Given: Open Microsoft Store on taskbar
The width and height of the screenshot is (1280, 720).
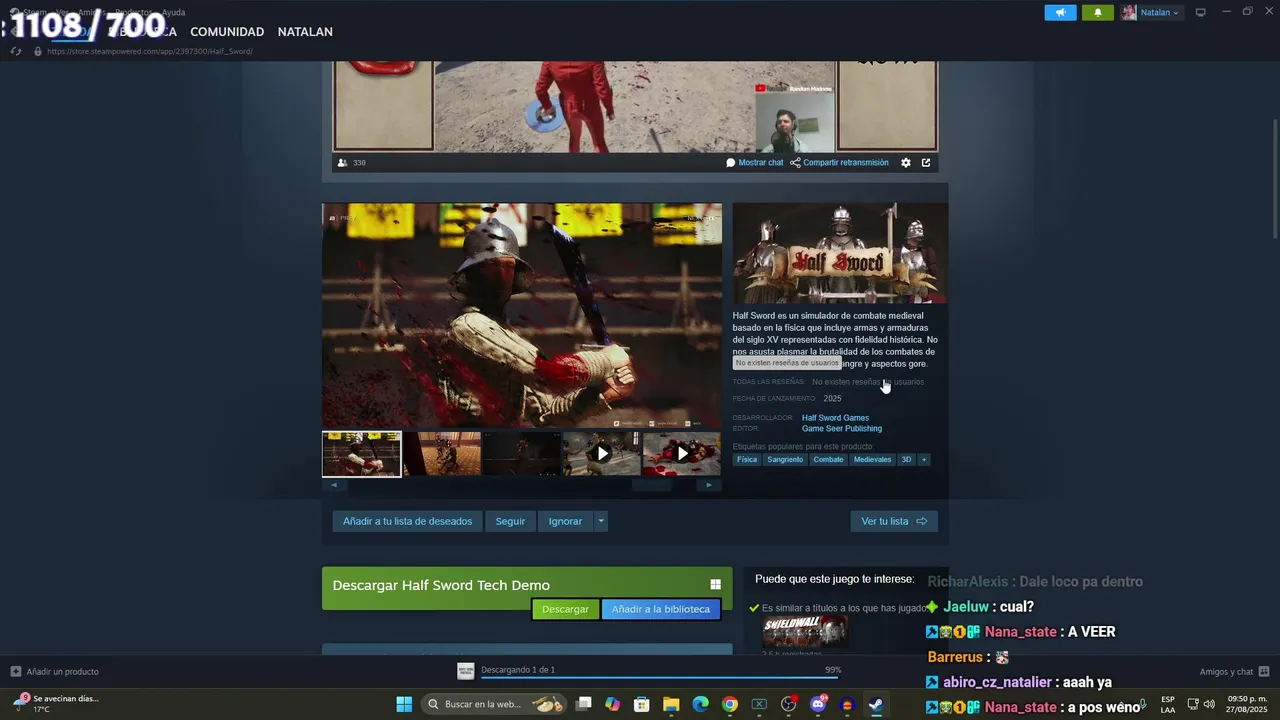Looking at the screenshot, I should [642, 704].
